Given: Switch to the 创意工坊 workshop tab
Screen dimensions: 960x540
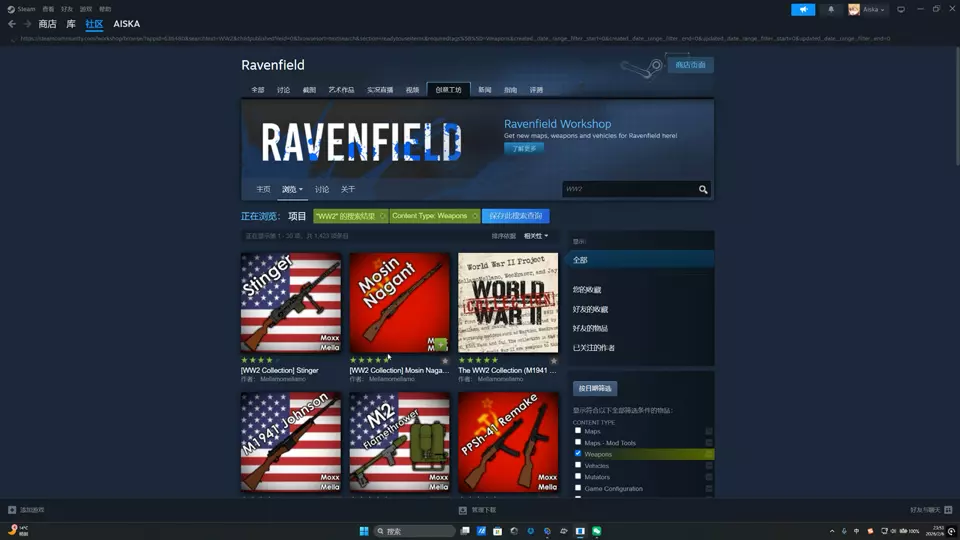Looking at the screenshot, I should pos(448,90).
